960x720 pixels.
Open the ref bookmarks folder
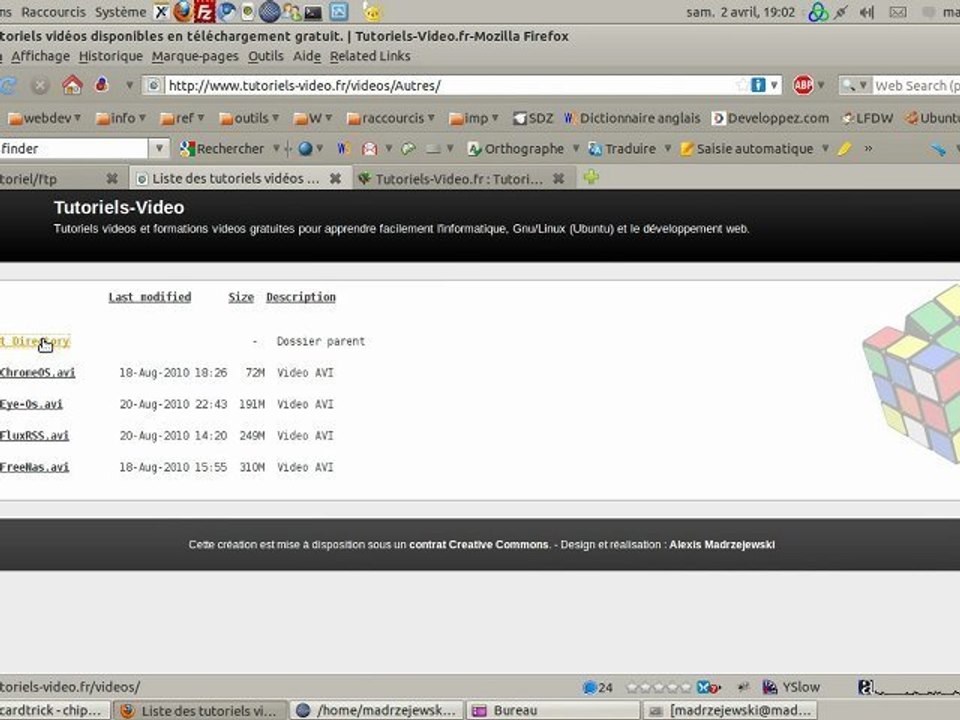[182, 118]
